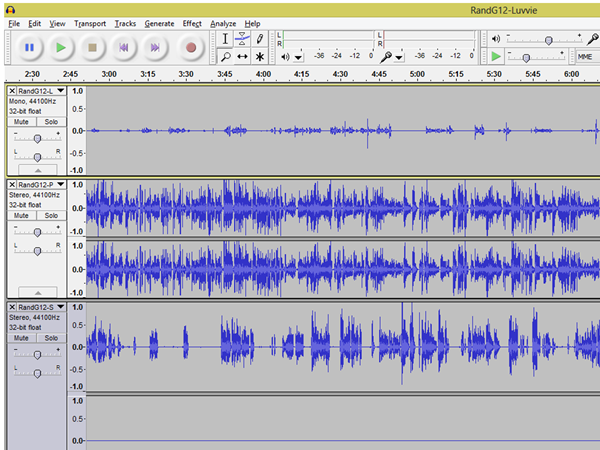
Task: Click the Play-at-speed green button
Action: (496, 57)
